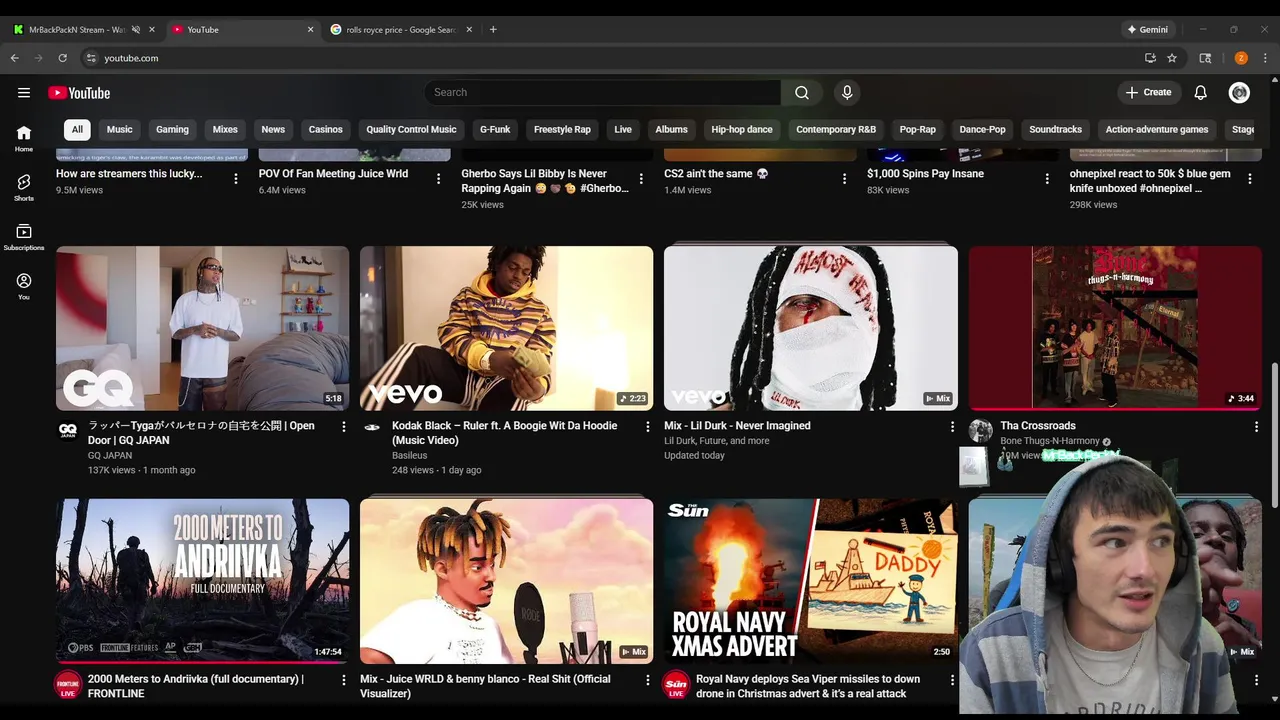Select the Action-adventure games chip
This screenshot has width=1280, height=720.
[1157, 129]
